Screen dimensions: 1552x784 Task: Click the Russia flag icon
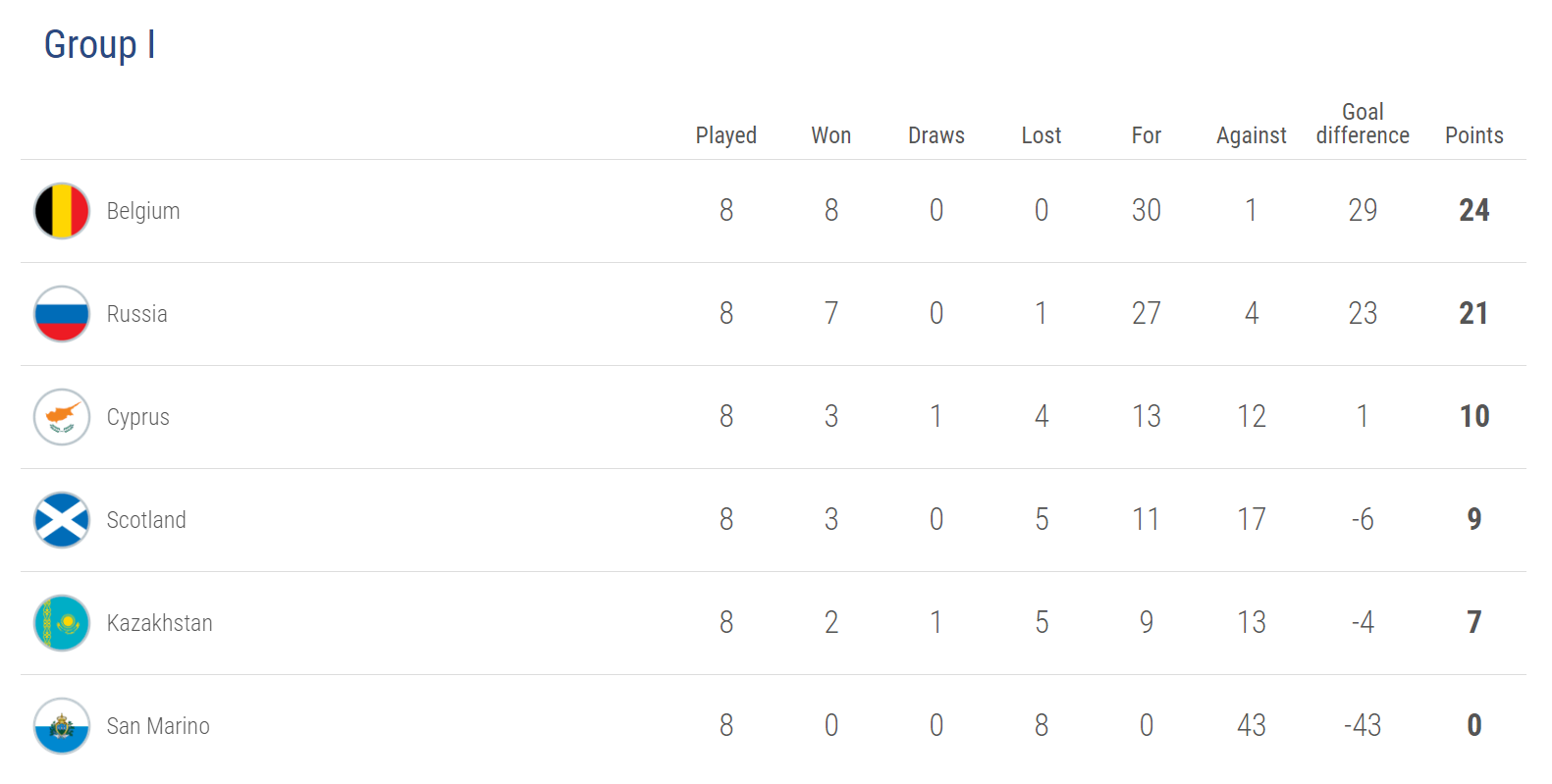coord(62,314)
